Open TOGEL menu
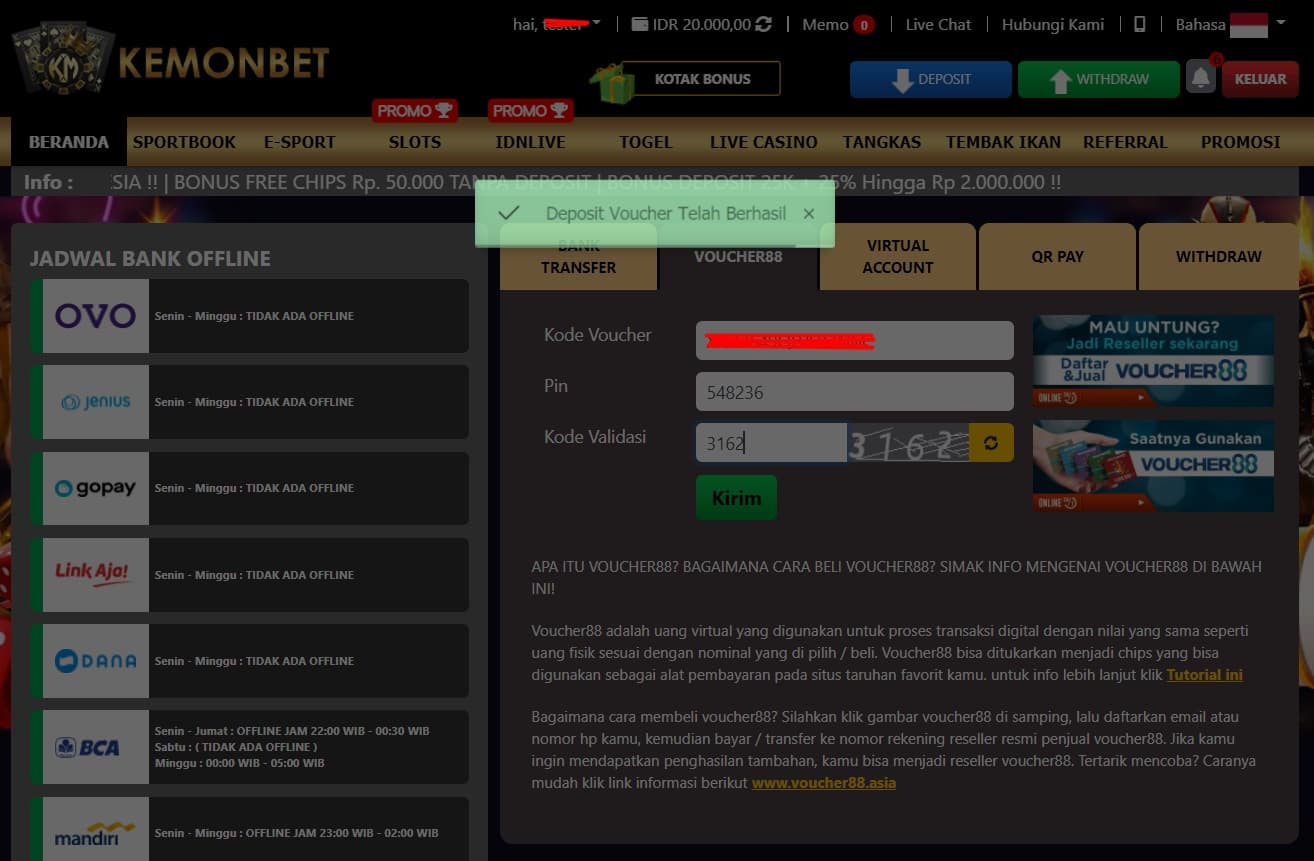This screenshot has height=861, width=1314. [646, 142]
